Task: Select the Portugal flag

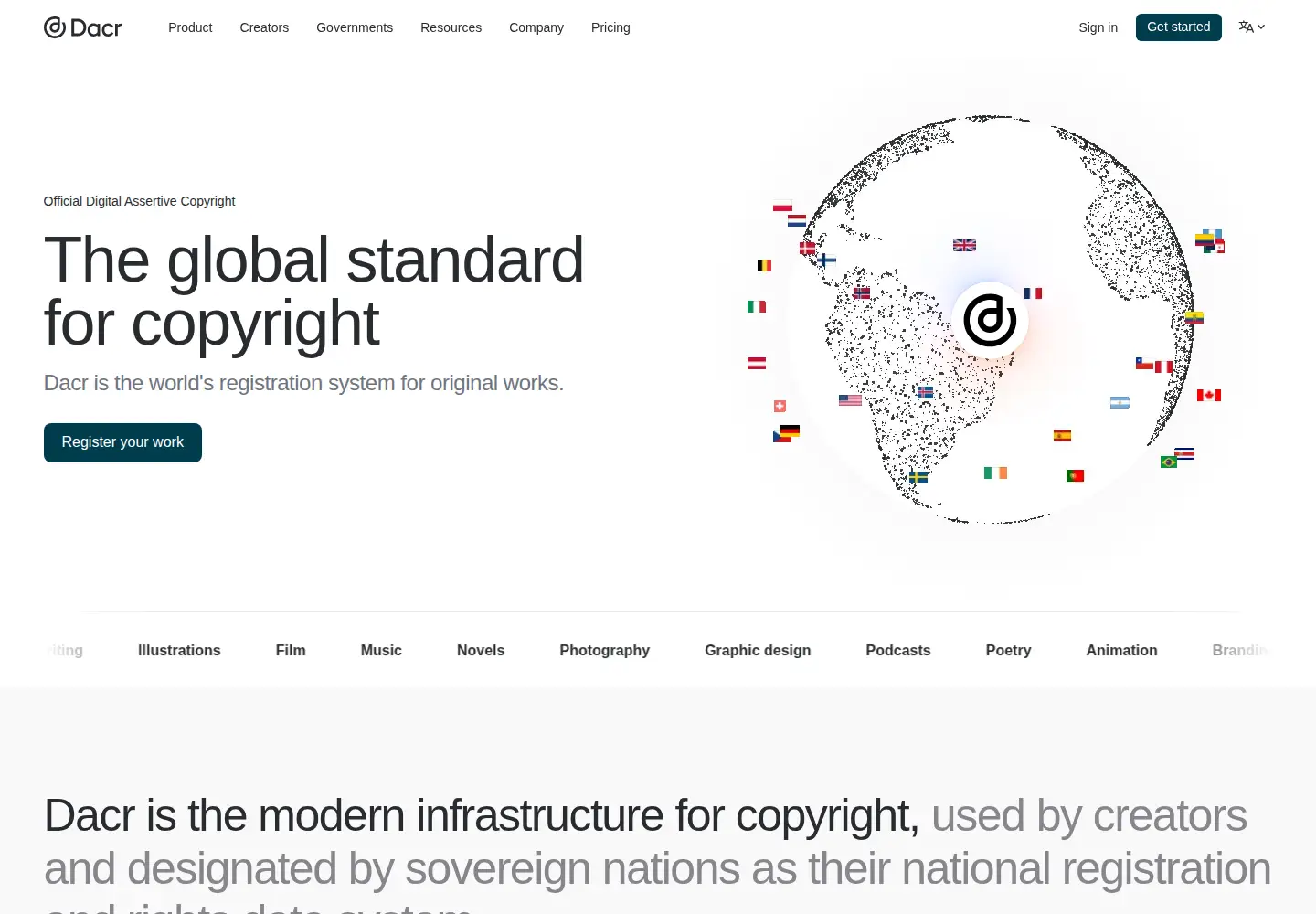Action: (1075, 475)
